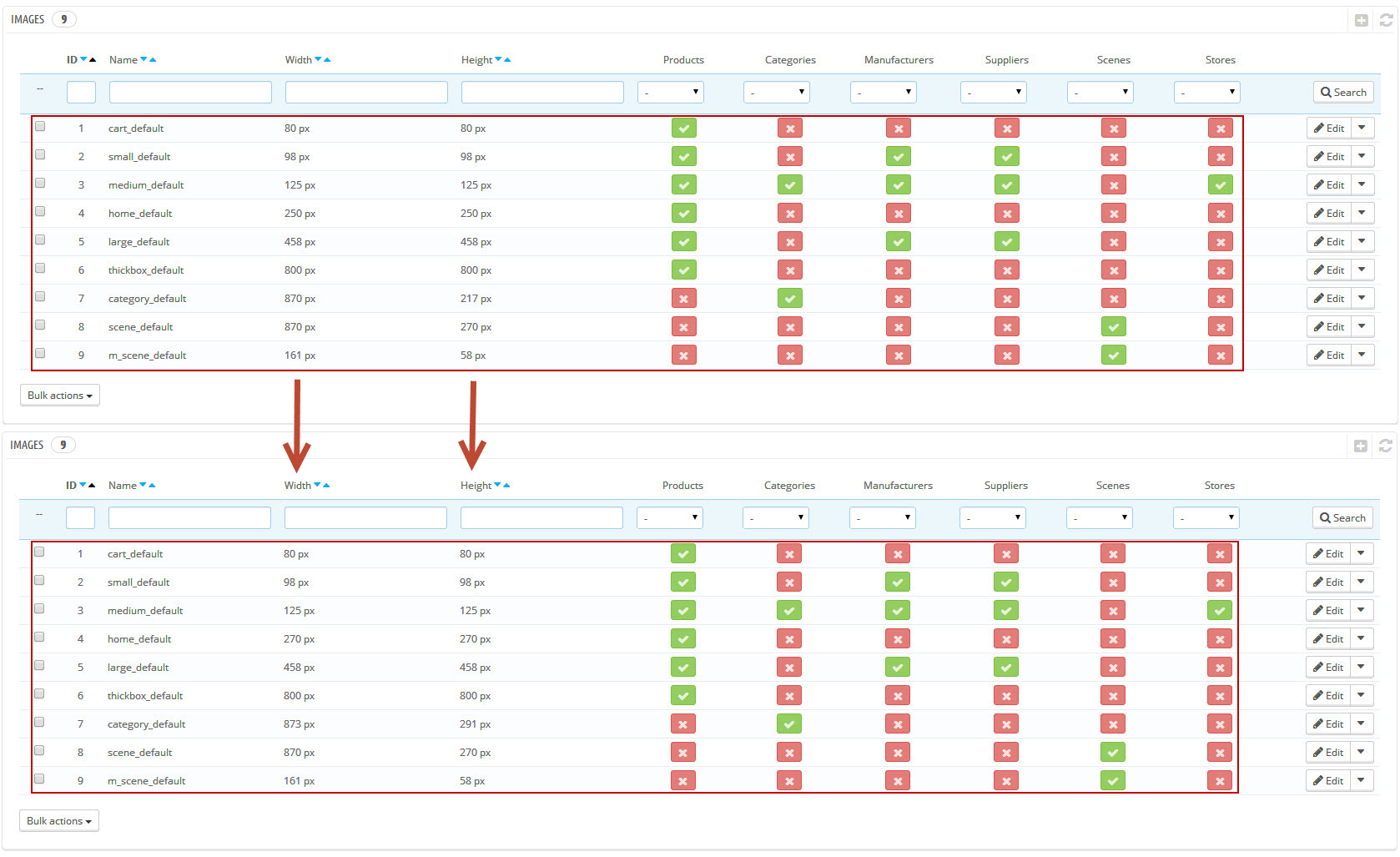Edit thickbox_default in top table
The height and width of the screenshot is (857, 1400).
tap(1329, 270)
